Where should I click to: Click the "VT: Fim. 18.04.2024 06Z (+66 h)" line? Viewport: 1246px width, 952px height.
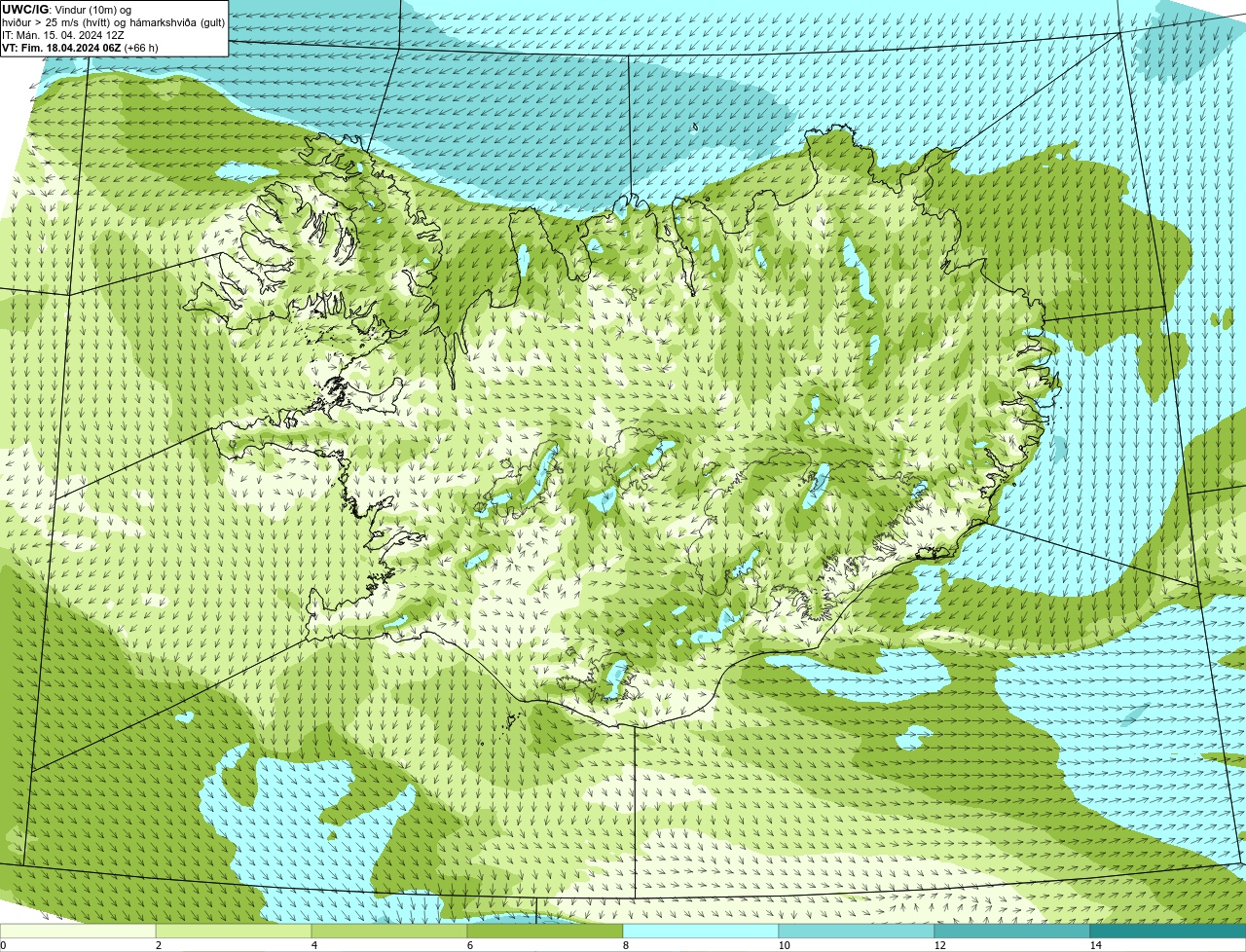tap(80, 47)
